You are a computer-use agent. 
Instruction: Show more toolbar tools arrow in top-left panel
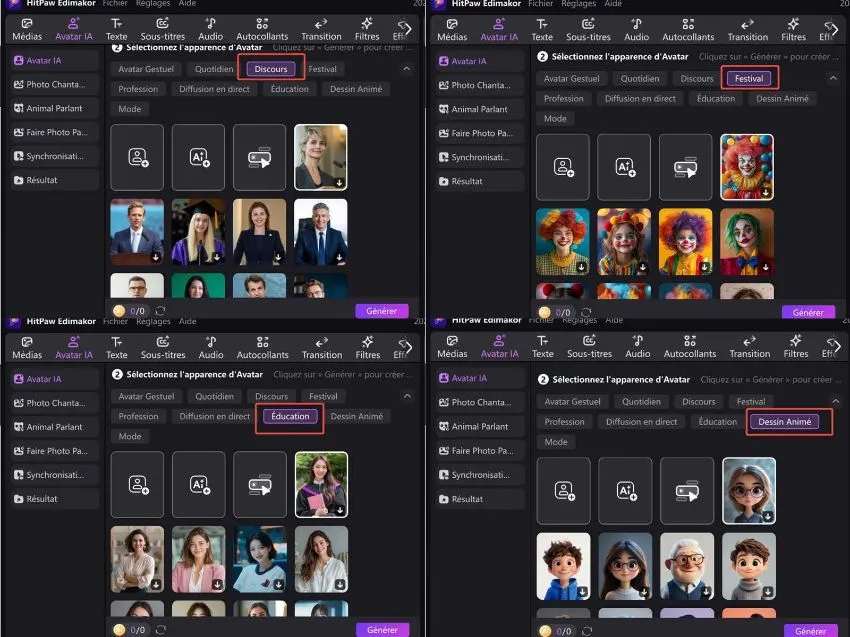(407, 29)
